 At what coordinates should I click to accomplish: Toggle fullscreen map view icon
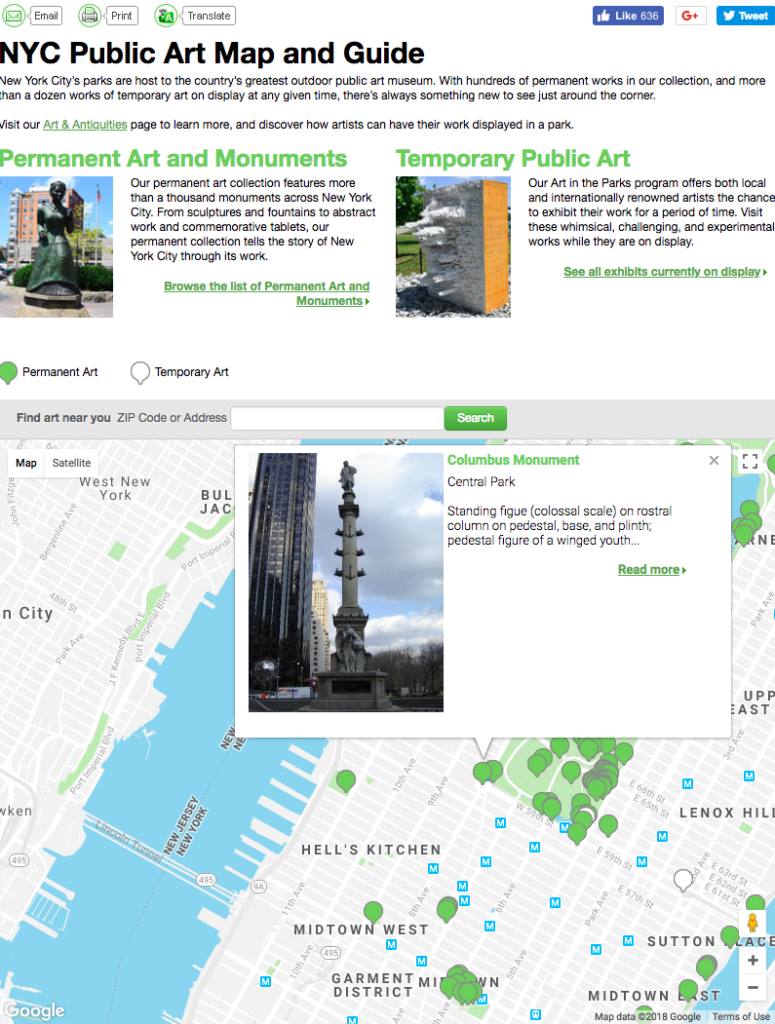click(750, 462)
